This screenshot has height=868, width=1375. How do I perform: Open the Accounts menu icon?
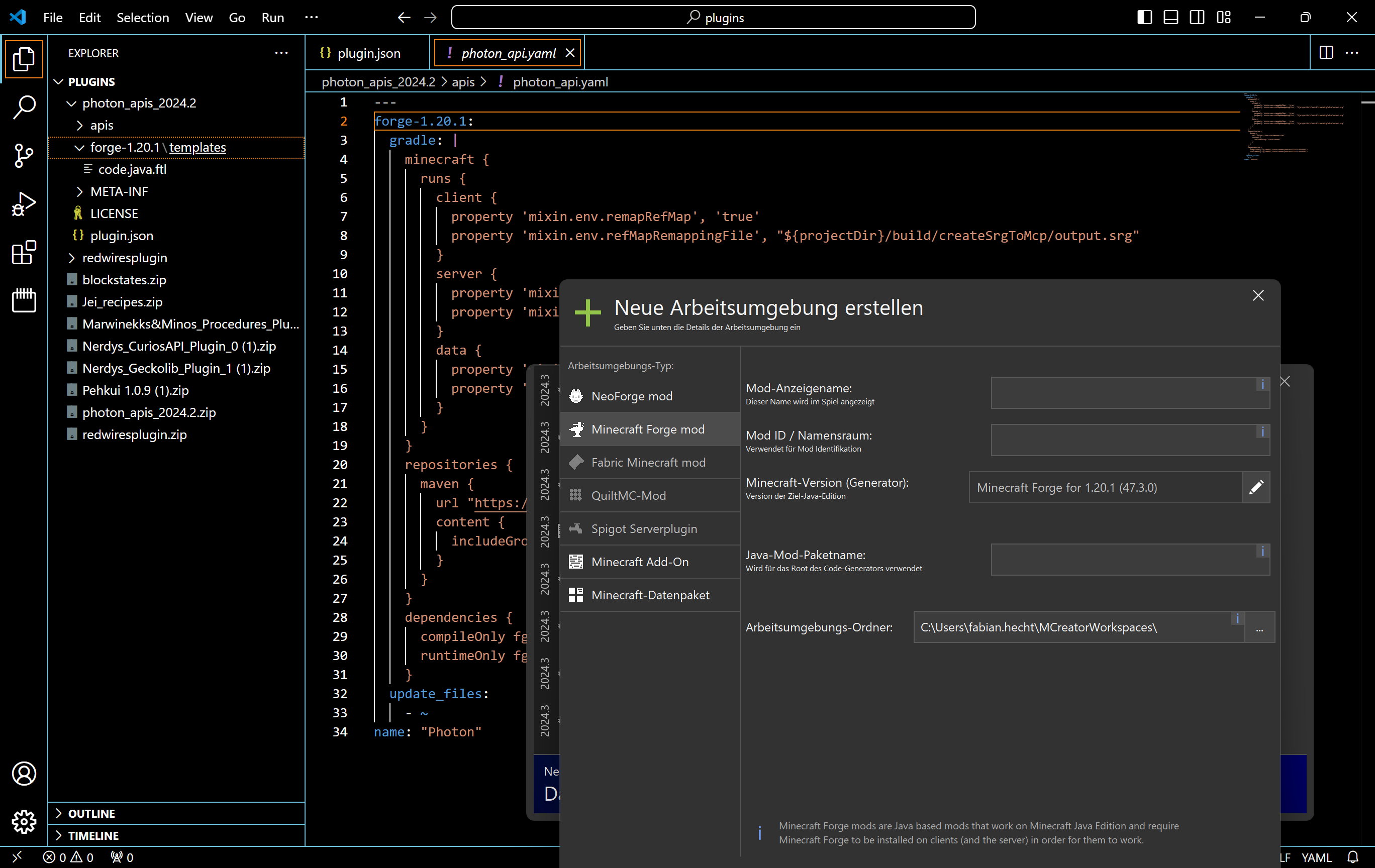24,773
